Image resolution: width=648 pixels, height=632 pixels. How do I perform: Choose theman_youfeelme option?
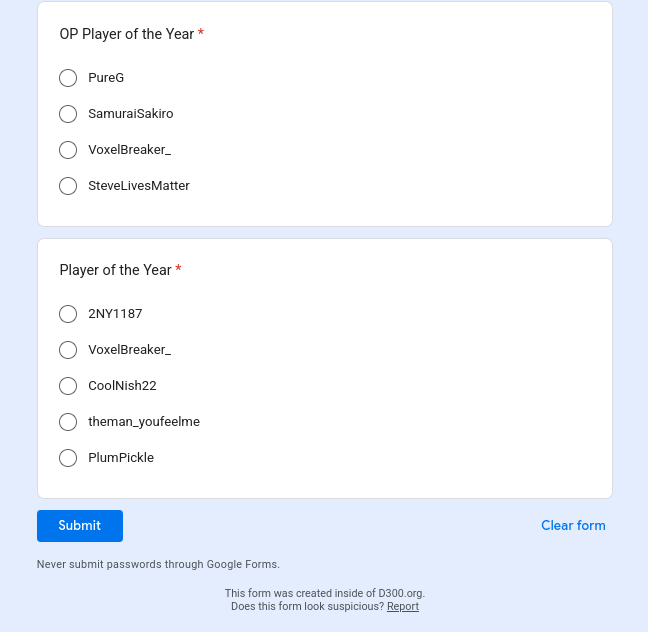68,422
